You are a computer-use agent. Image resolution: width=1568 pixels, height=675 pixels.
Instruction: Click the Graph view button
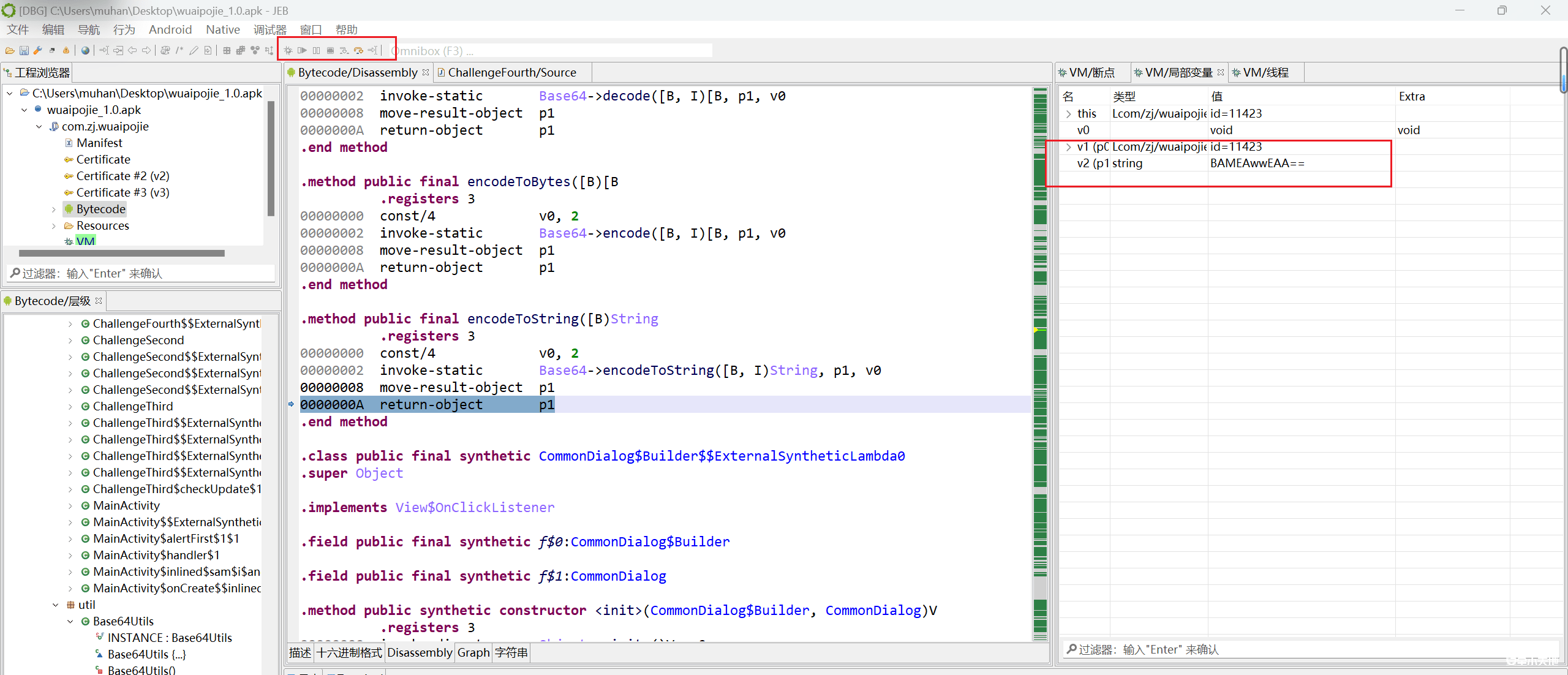coord(473,653)
